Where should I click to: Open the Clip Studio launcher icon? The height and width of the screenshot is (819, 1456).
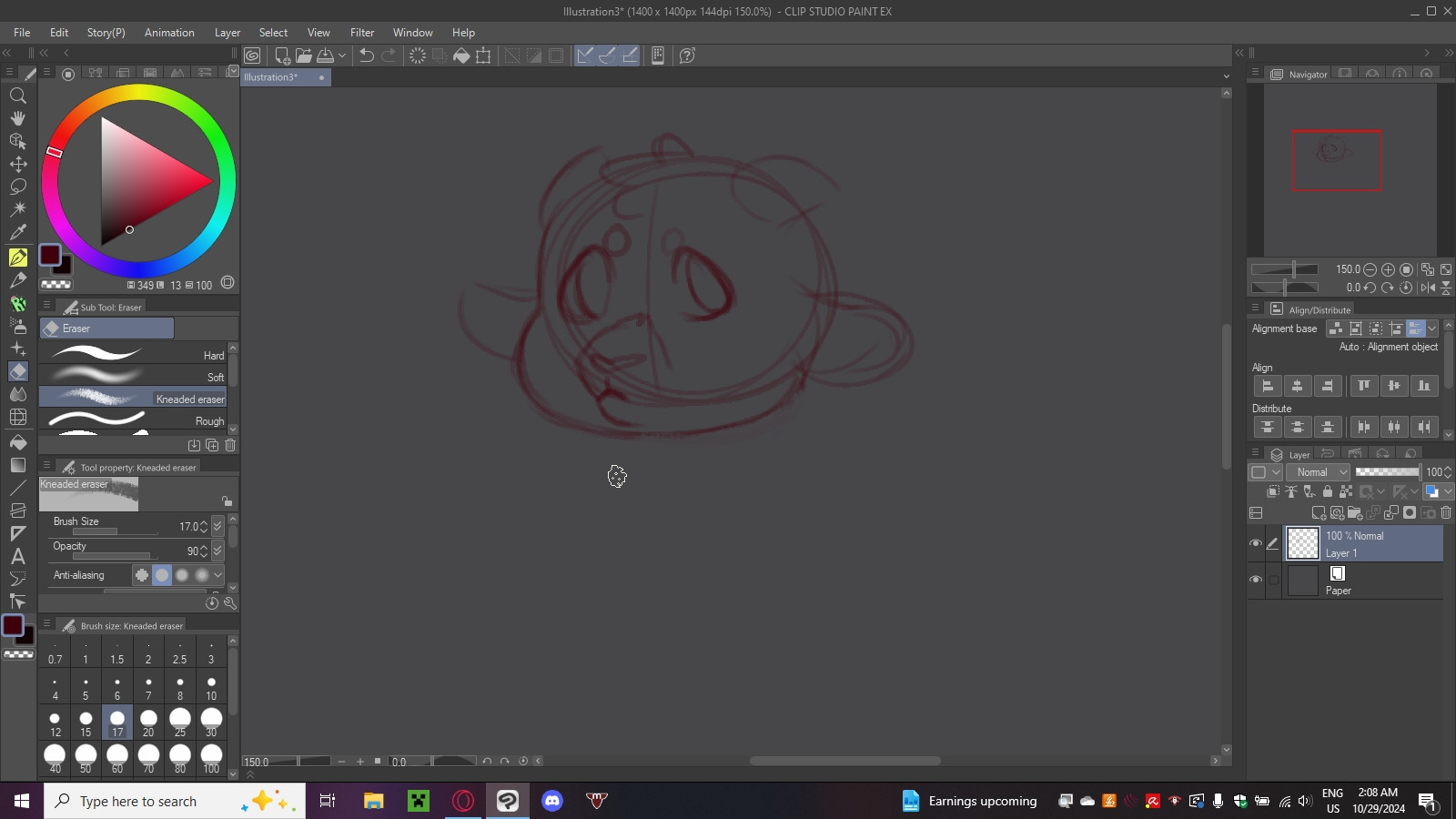(252, 56)
